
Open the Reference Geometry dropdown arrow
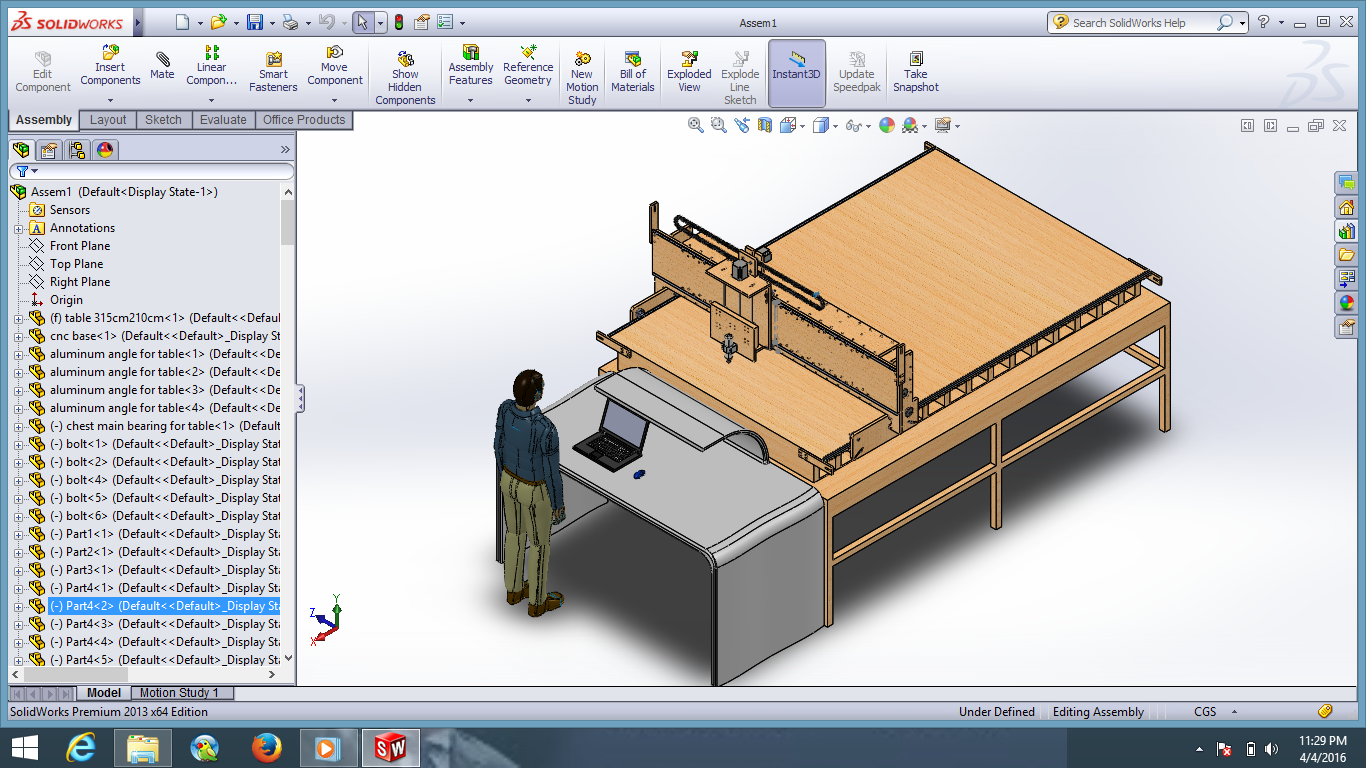(528, 100)
